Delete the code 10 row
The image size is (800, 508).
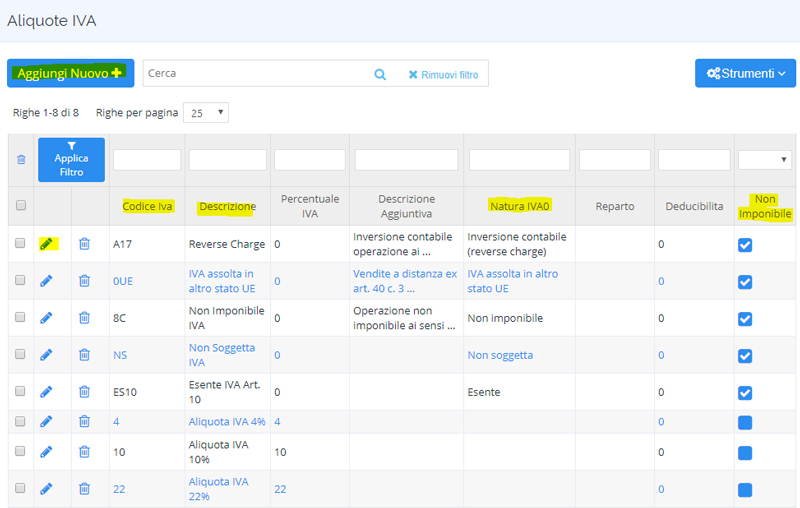pos(84,452)
